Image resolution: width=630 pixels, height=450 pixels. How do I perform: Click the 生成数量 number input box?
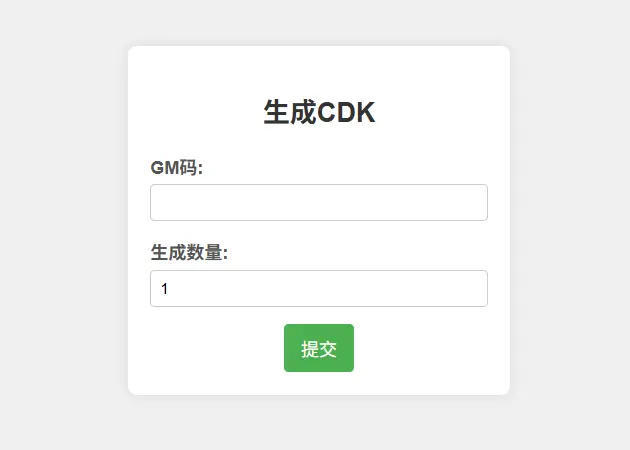[x=319, y=288]
